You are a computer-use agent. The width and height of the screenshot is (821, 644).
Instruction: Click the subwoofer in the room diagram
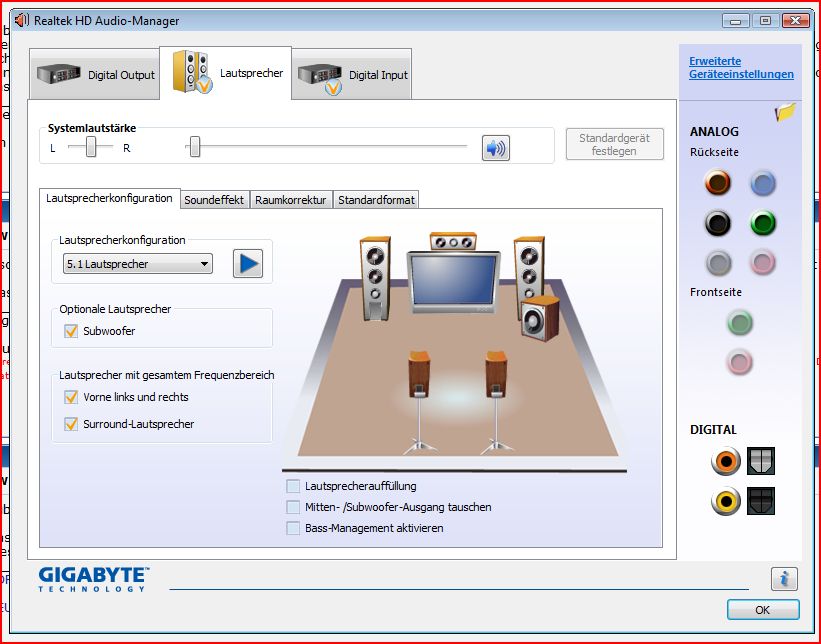(540, 318)
